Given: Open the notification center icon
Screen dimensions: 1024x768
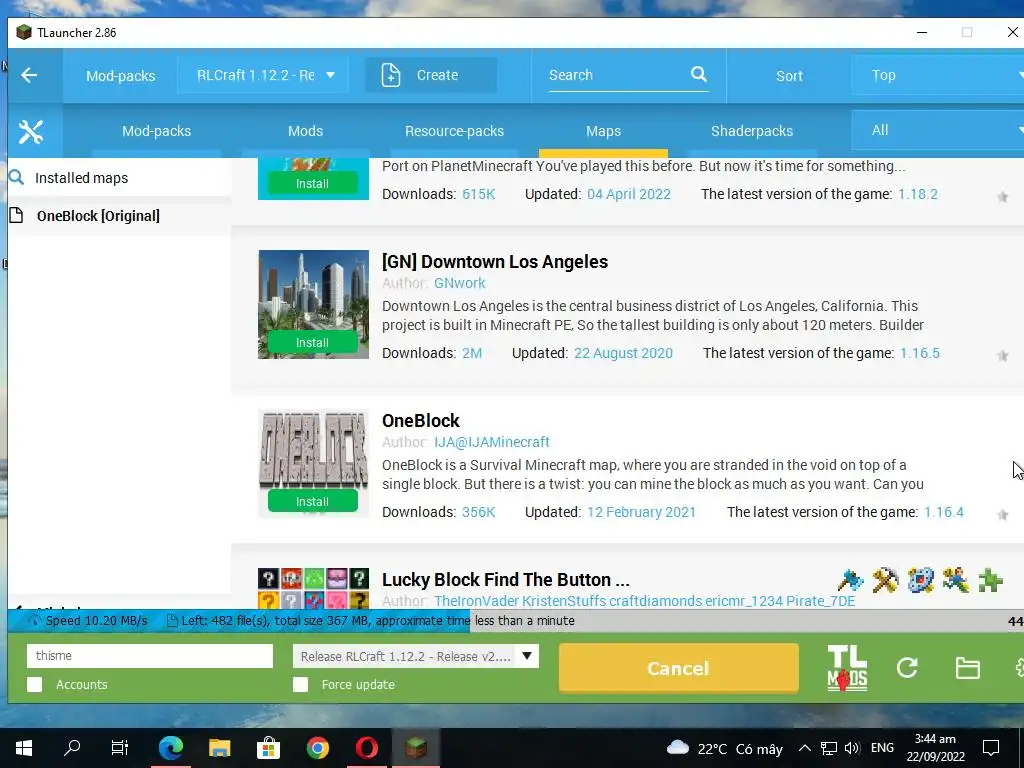Looking at the screenshot, I should (991, 748).
